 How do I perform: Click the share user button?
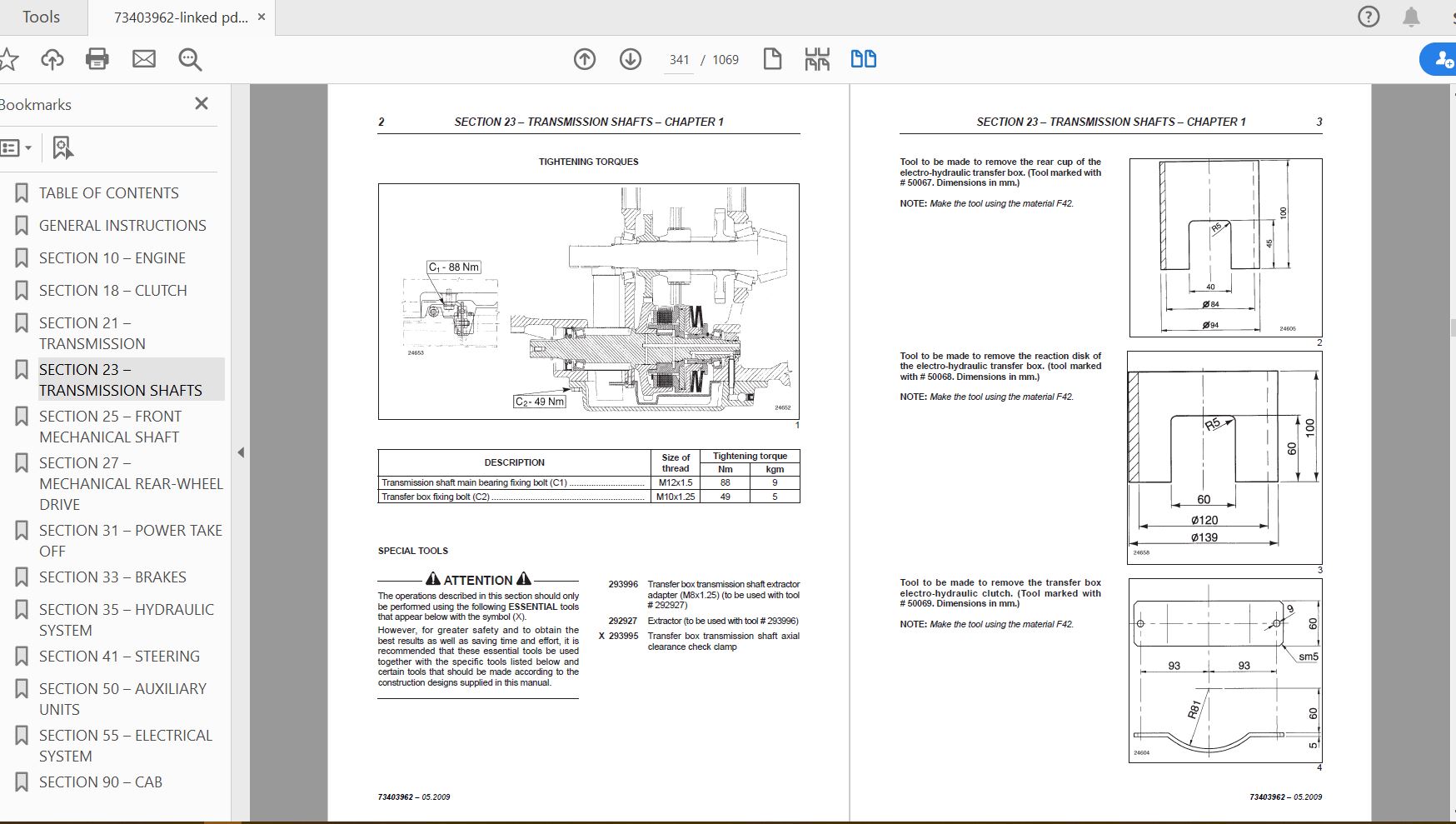click(x=1440, y=59)
